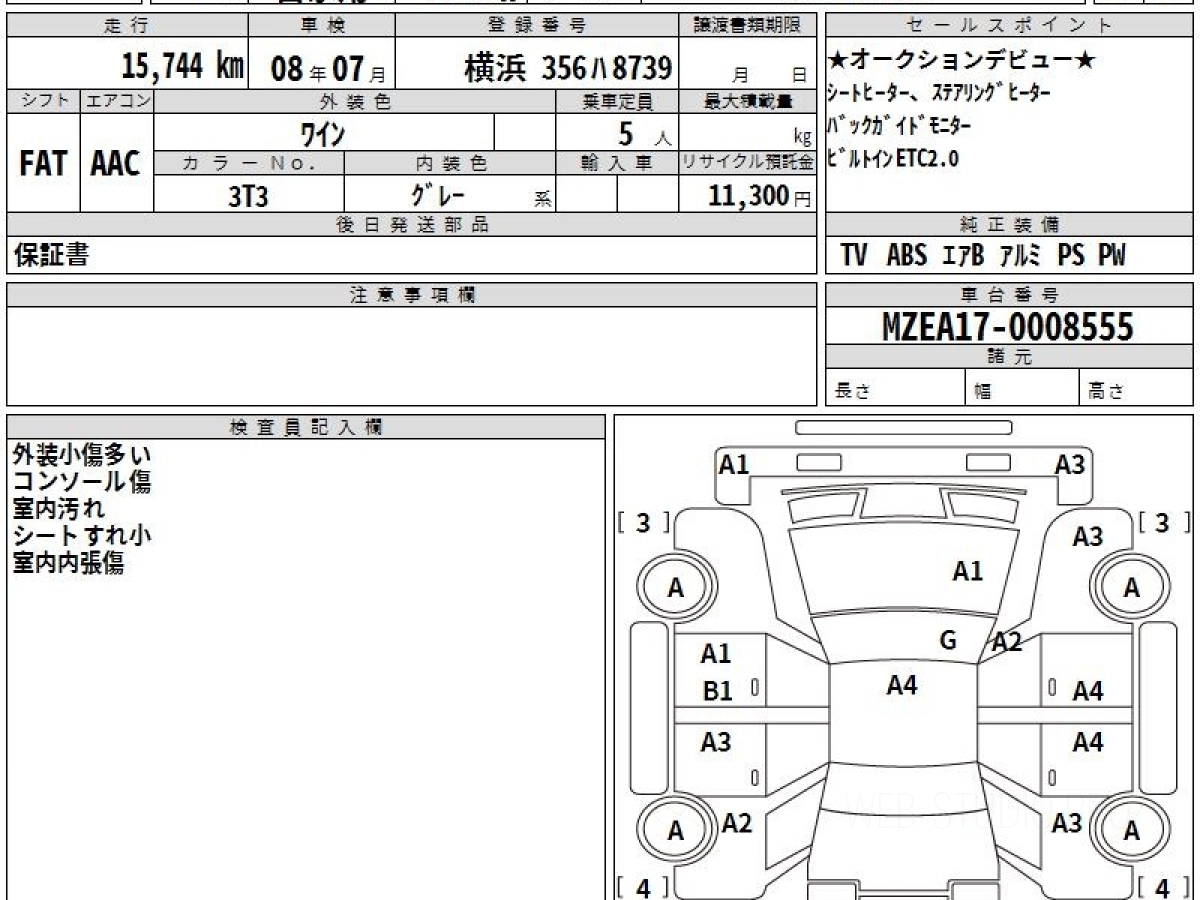Viewport: 1200px width, 900px height.
Task: Click PS in genuine equipment
Action: [x=1071, y=256]
